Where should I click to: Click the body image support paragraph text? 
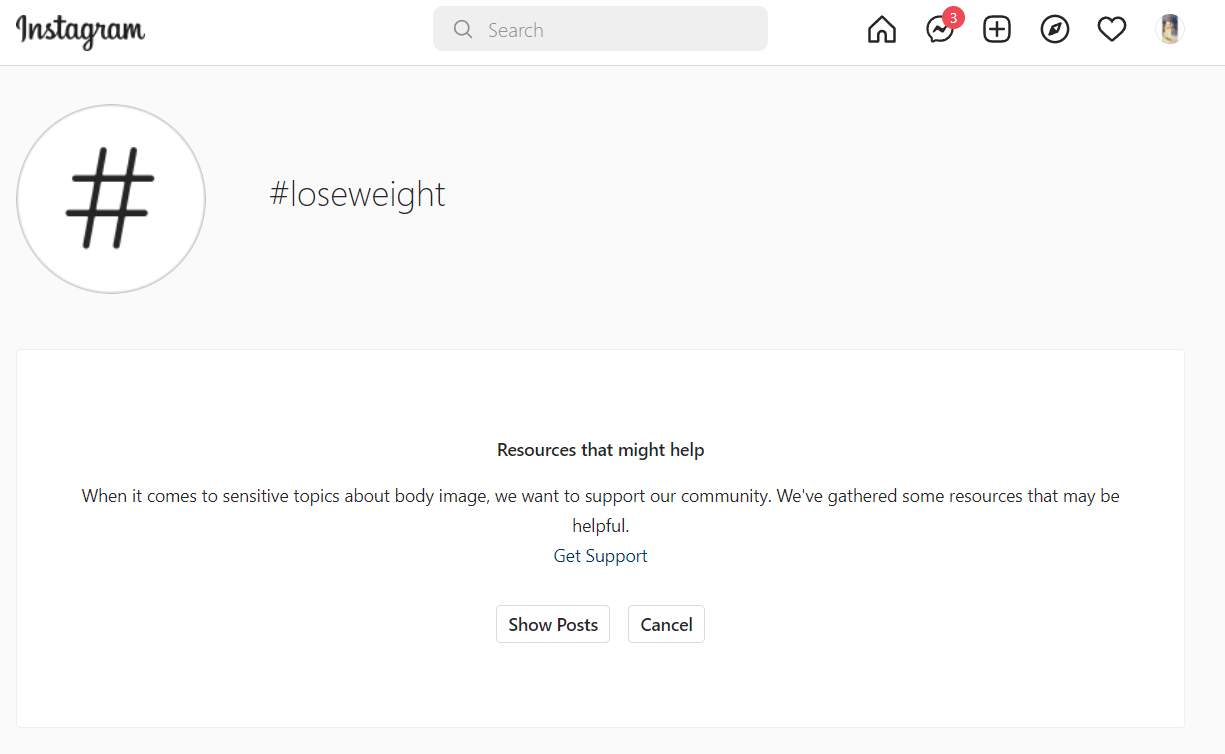coord(600,510)
